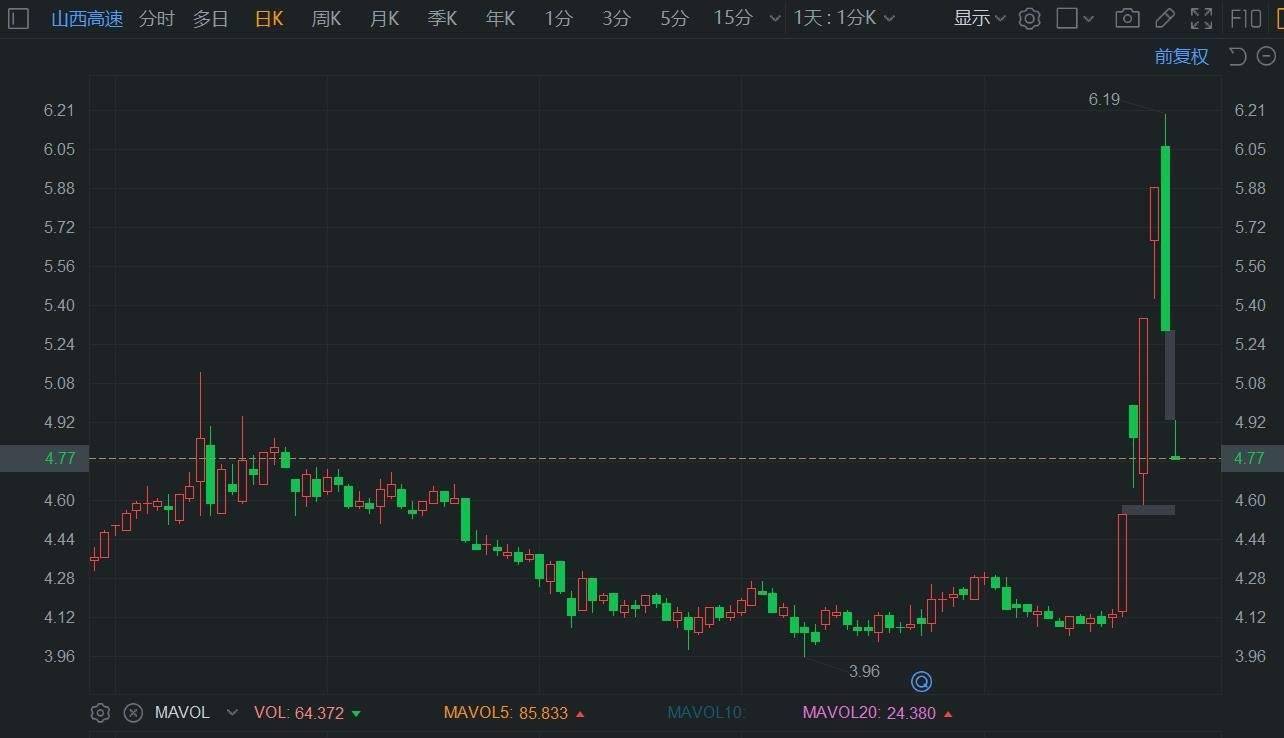Switch to 5分 five-minute chart

(675, 18)
